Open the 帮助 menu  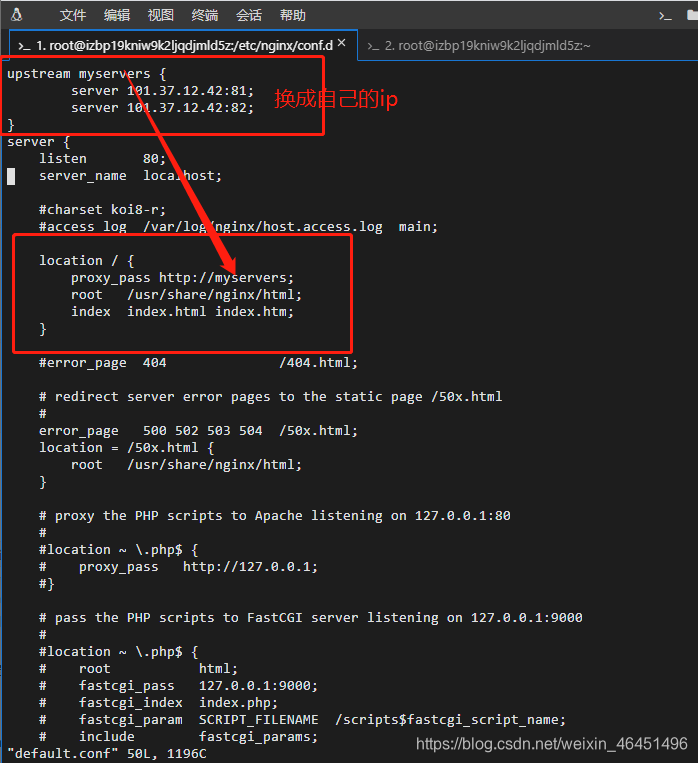pos(293,15)
